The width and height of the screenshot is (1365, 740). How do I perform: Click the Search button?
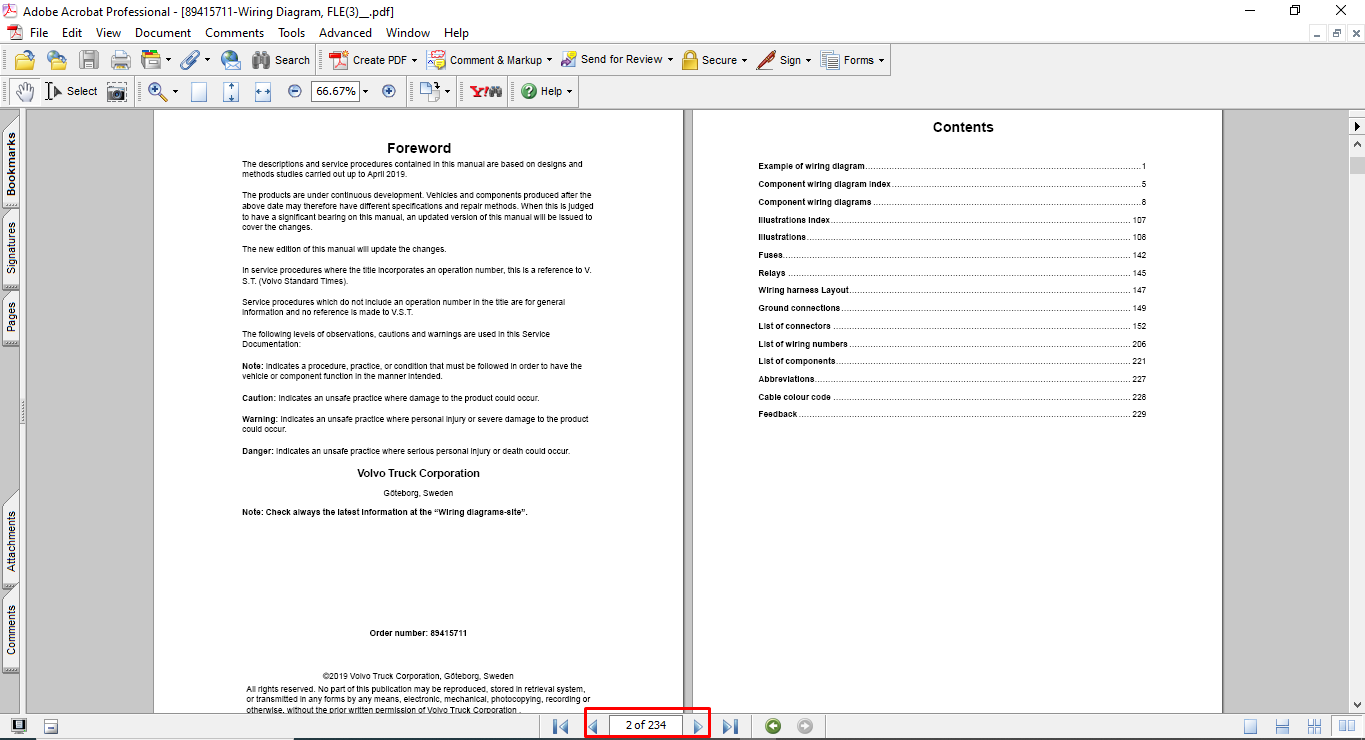(x=281, y=60)
